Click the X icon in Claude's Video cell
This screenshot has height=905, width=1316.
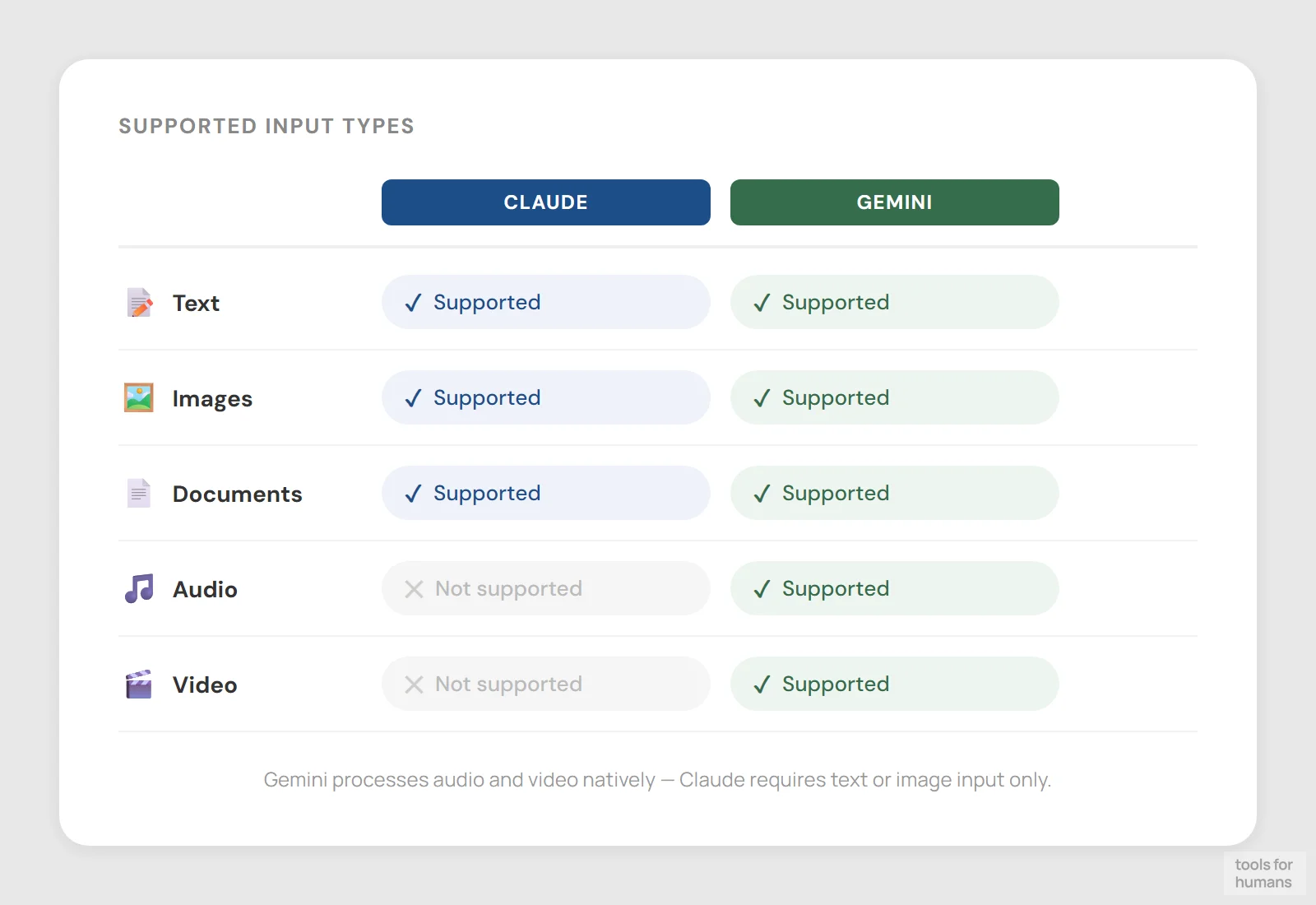click(414, 685)
